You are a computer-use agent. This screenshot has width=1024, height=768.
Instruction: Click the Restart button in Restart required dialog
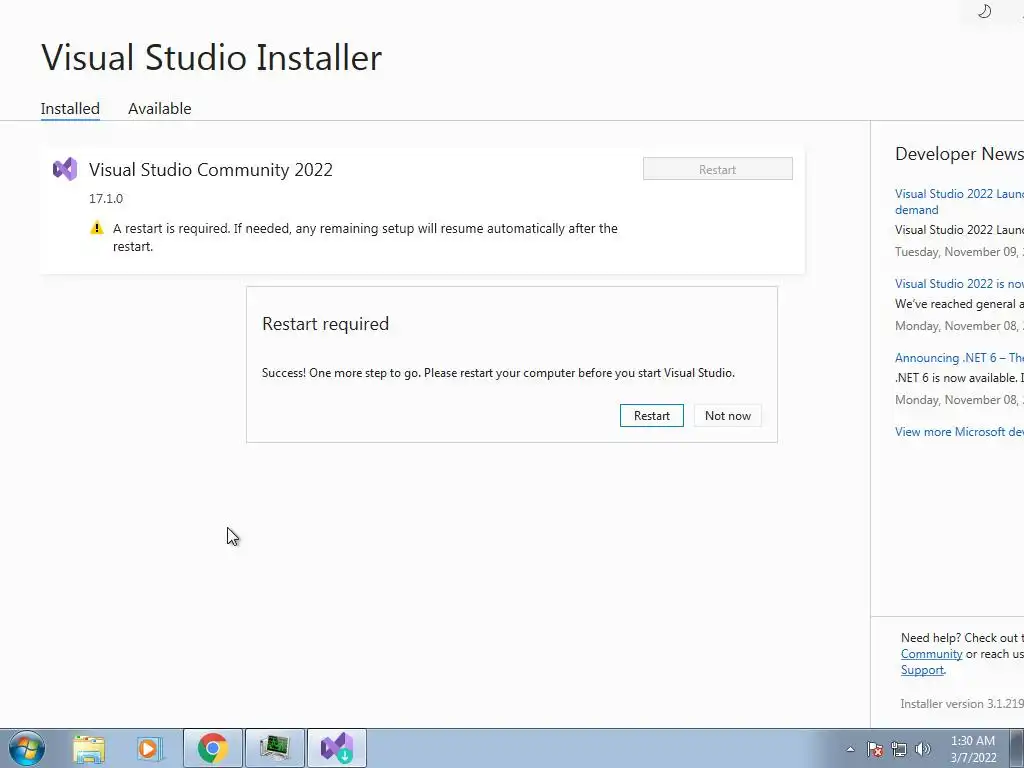(x=651, y=415)
